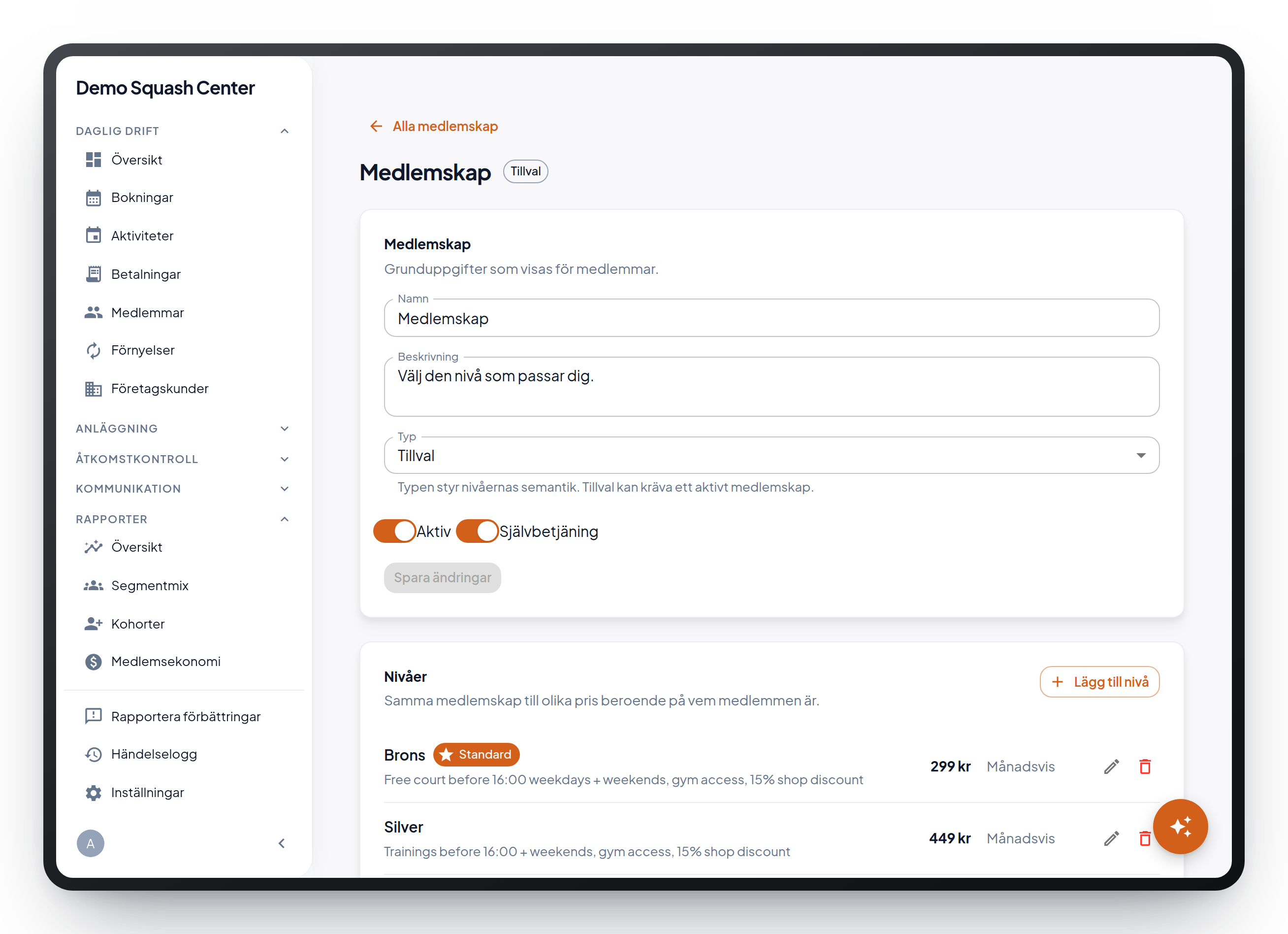Delete the Brons level with trash icon
This screenshot has height=934, width=1288.
[1145, 767]
